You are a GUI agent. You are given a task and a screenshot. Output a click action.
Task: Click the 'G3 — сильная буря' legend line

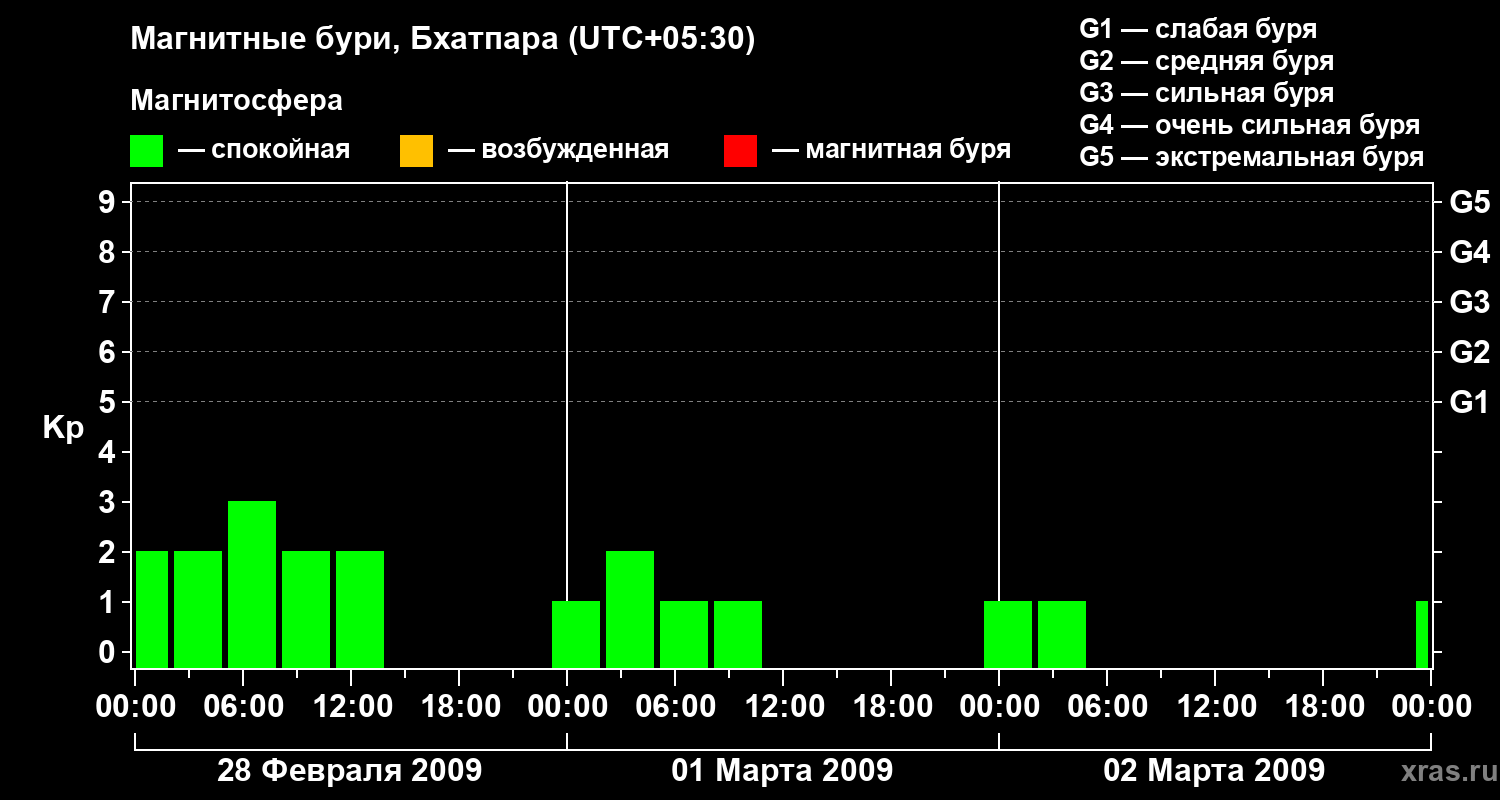(1207, 93)
